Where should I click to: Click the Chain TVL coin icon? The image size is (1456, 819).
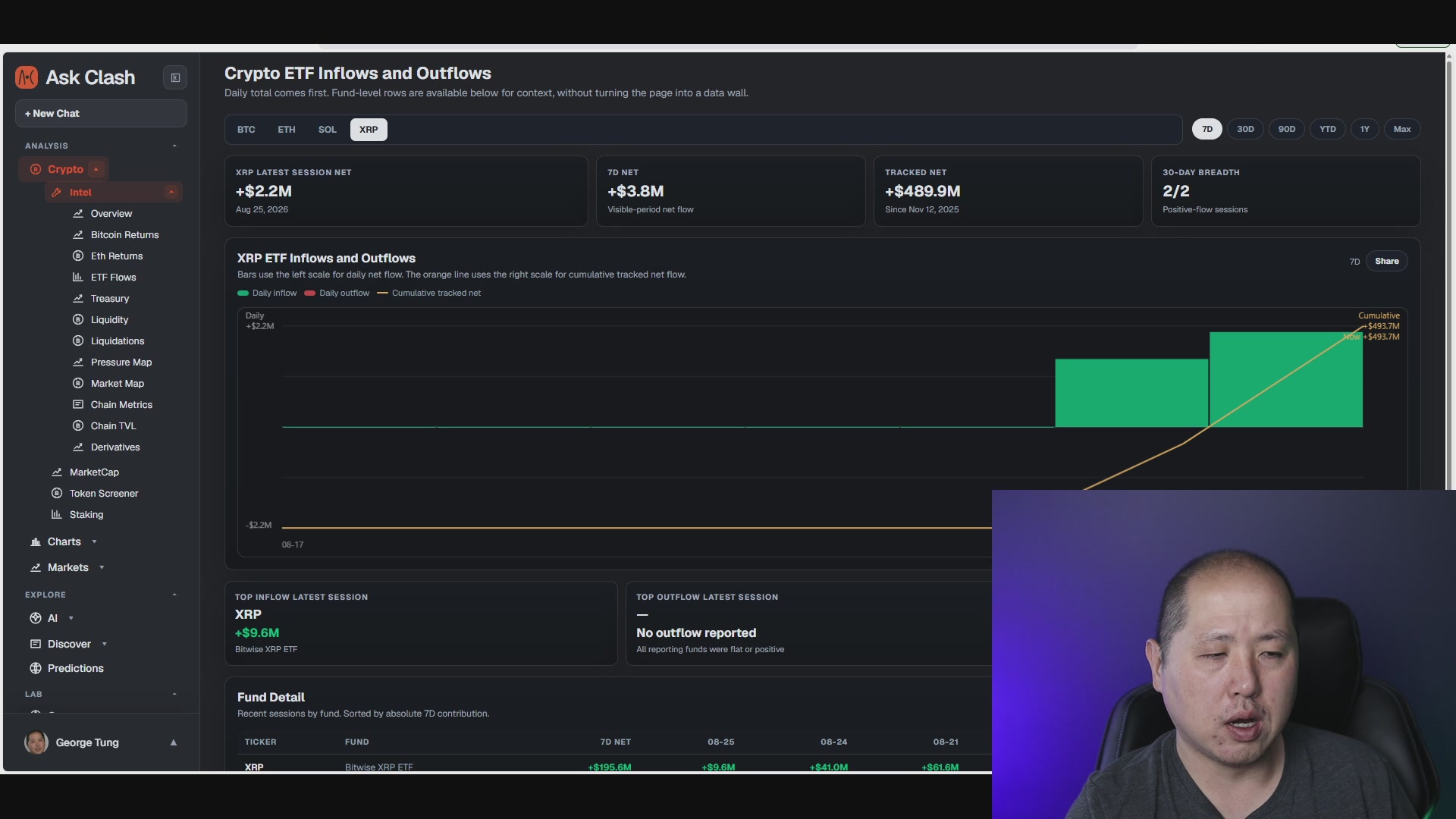78,426
